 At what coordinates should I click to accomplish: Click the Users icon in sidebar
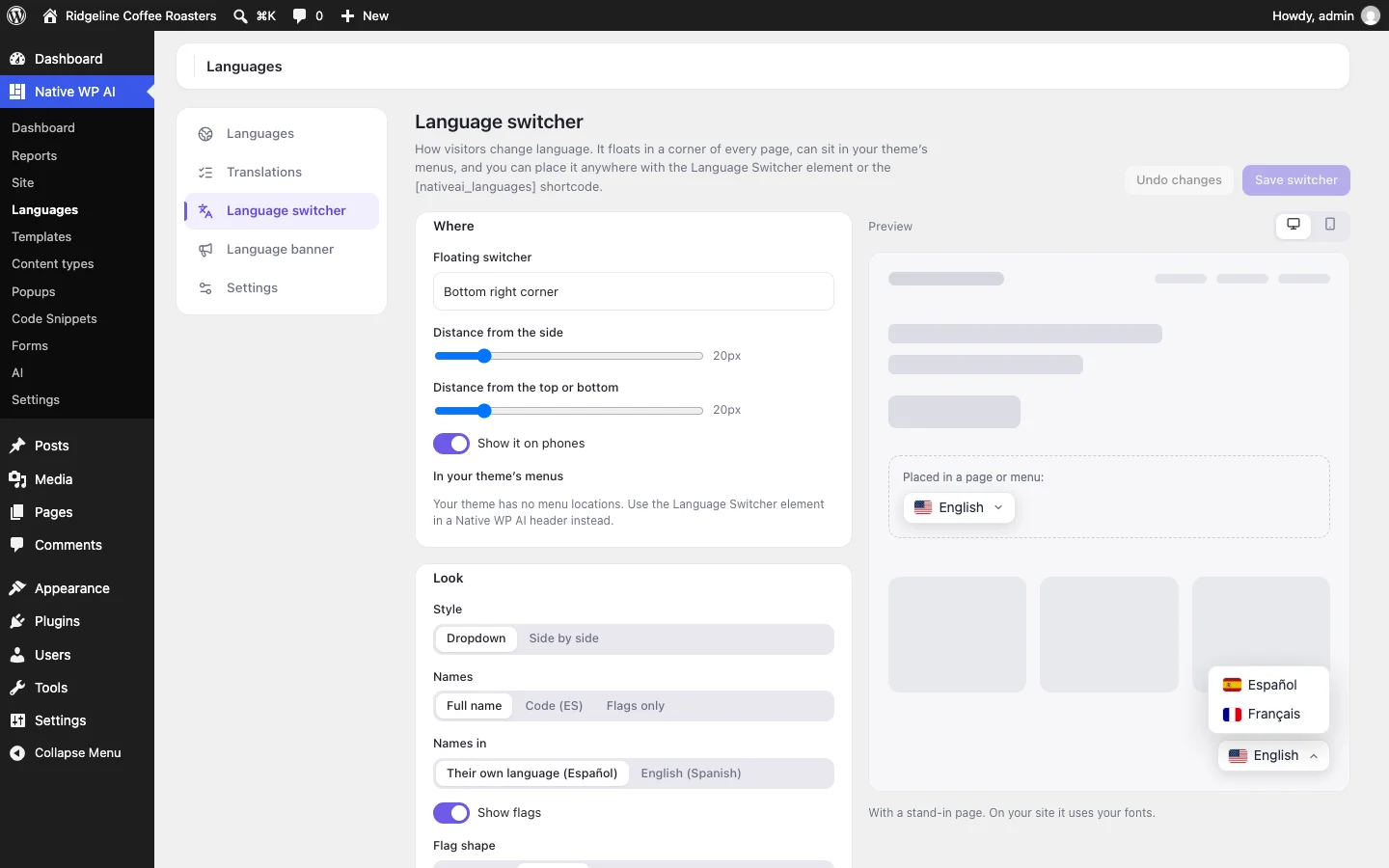(x=17, y=655)
